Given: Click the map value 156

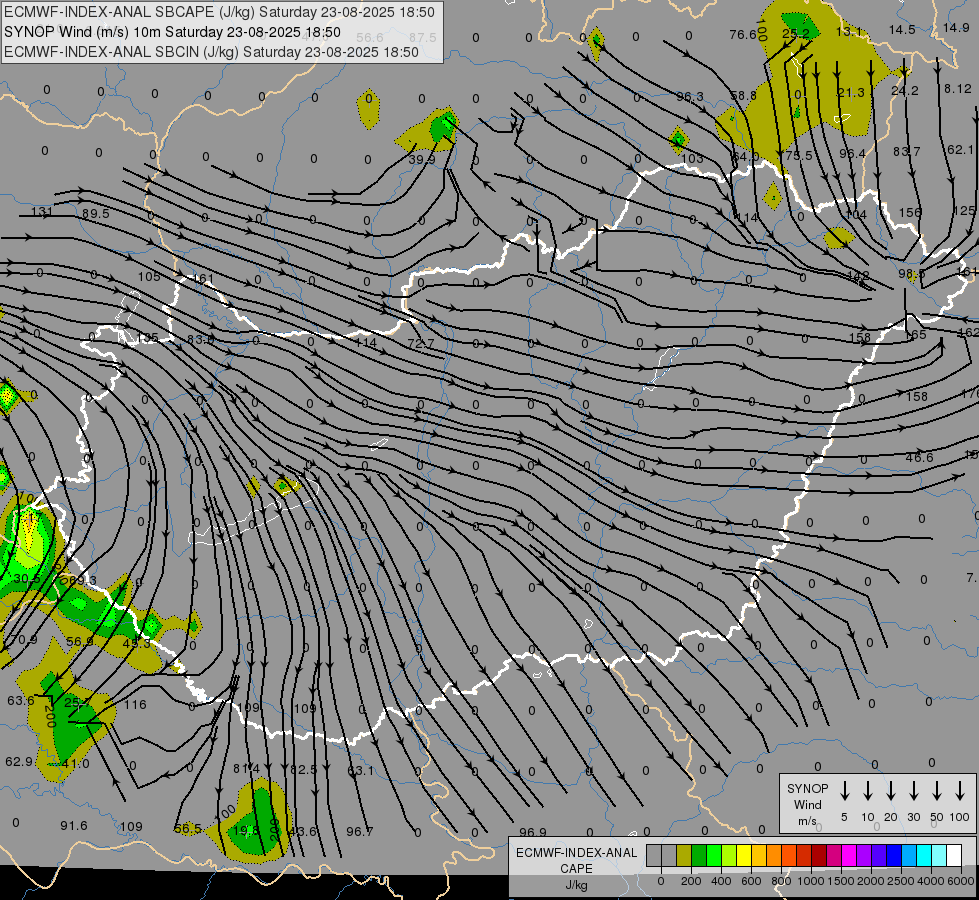Looking at the screenshot, I should [910, 212].
